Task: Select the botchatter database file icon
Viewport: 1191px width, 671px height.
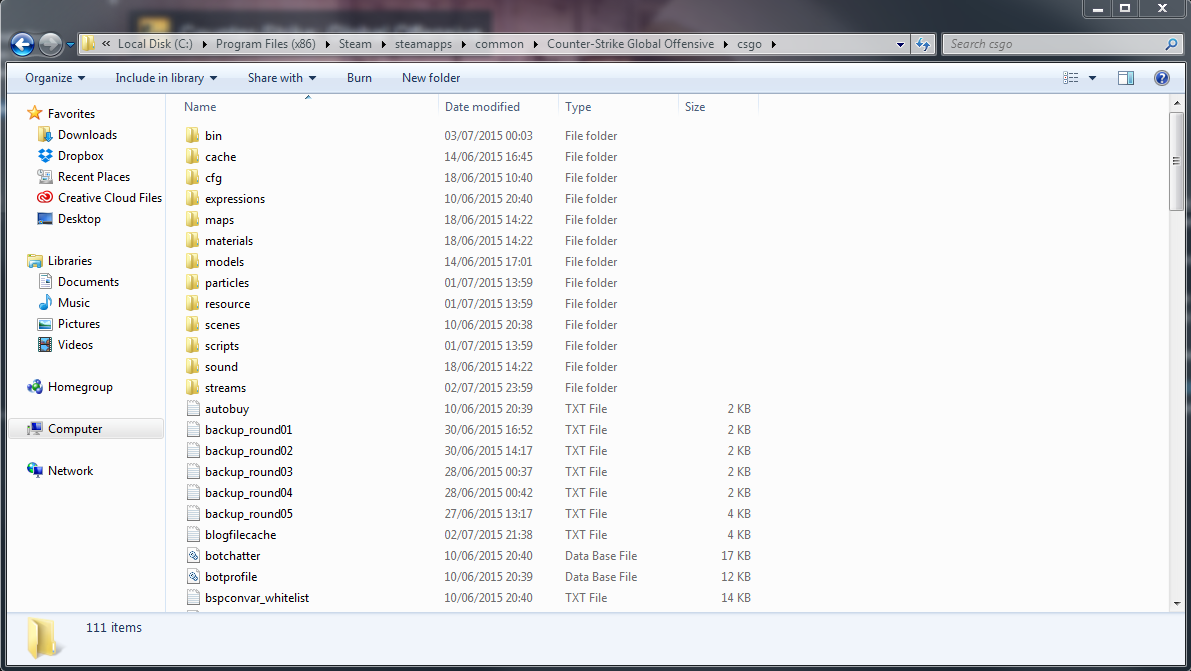Action: click(193, 555)
